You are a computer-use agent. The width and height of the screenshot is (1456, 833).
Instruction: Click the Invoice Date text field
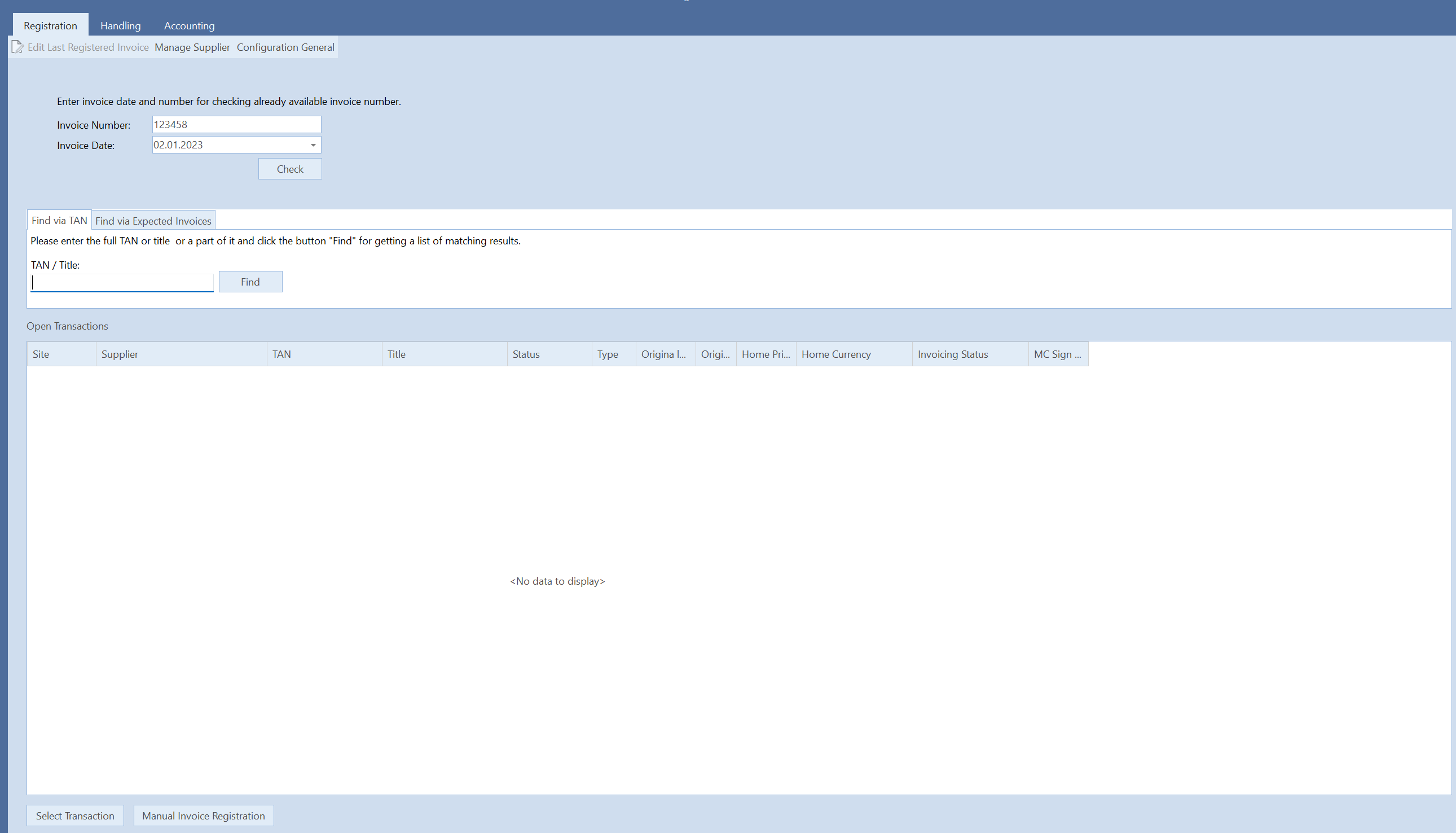coord(228,145)
